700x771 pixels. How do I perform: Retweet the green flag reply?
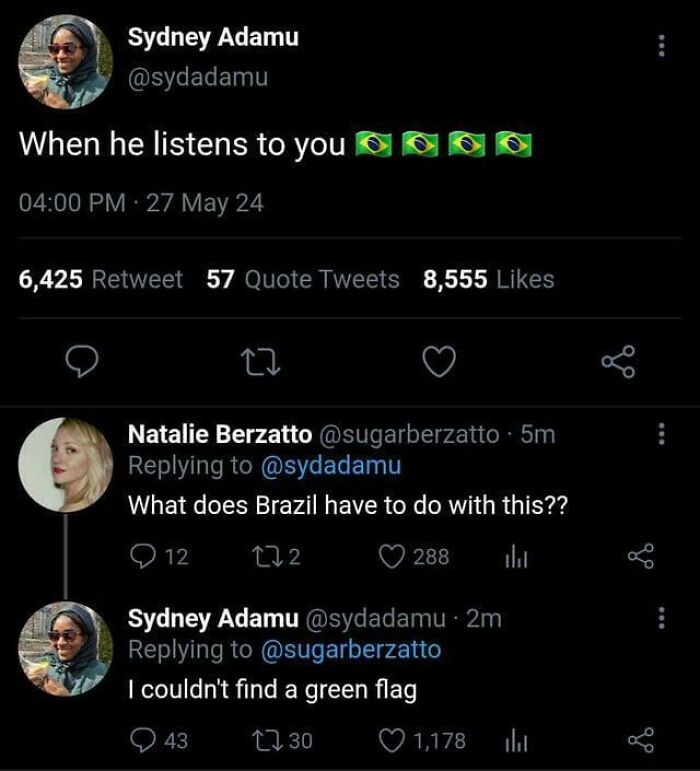263,741
